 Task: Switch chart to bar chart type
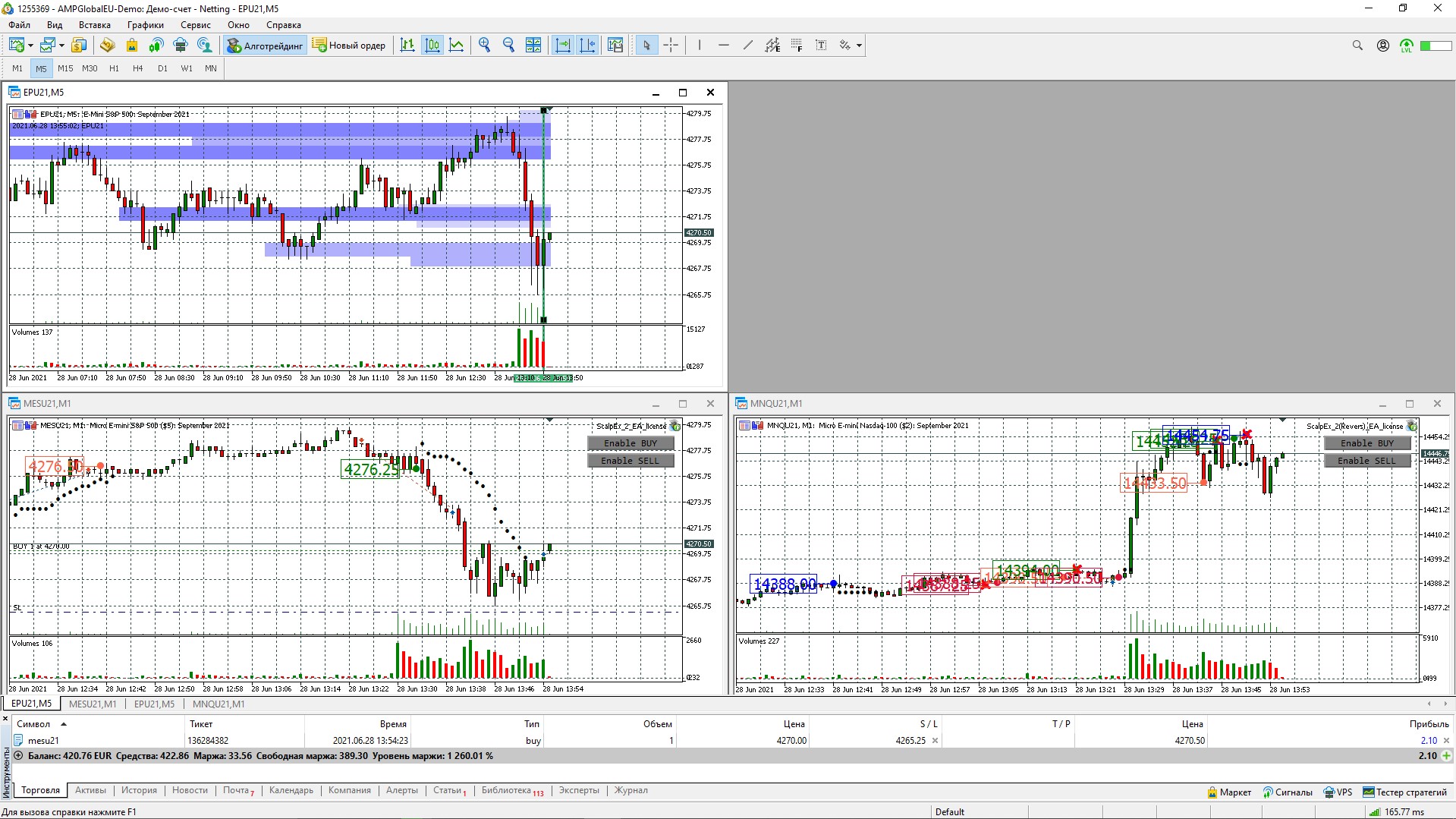tap(407, 46)
